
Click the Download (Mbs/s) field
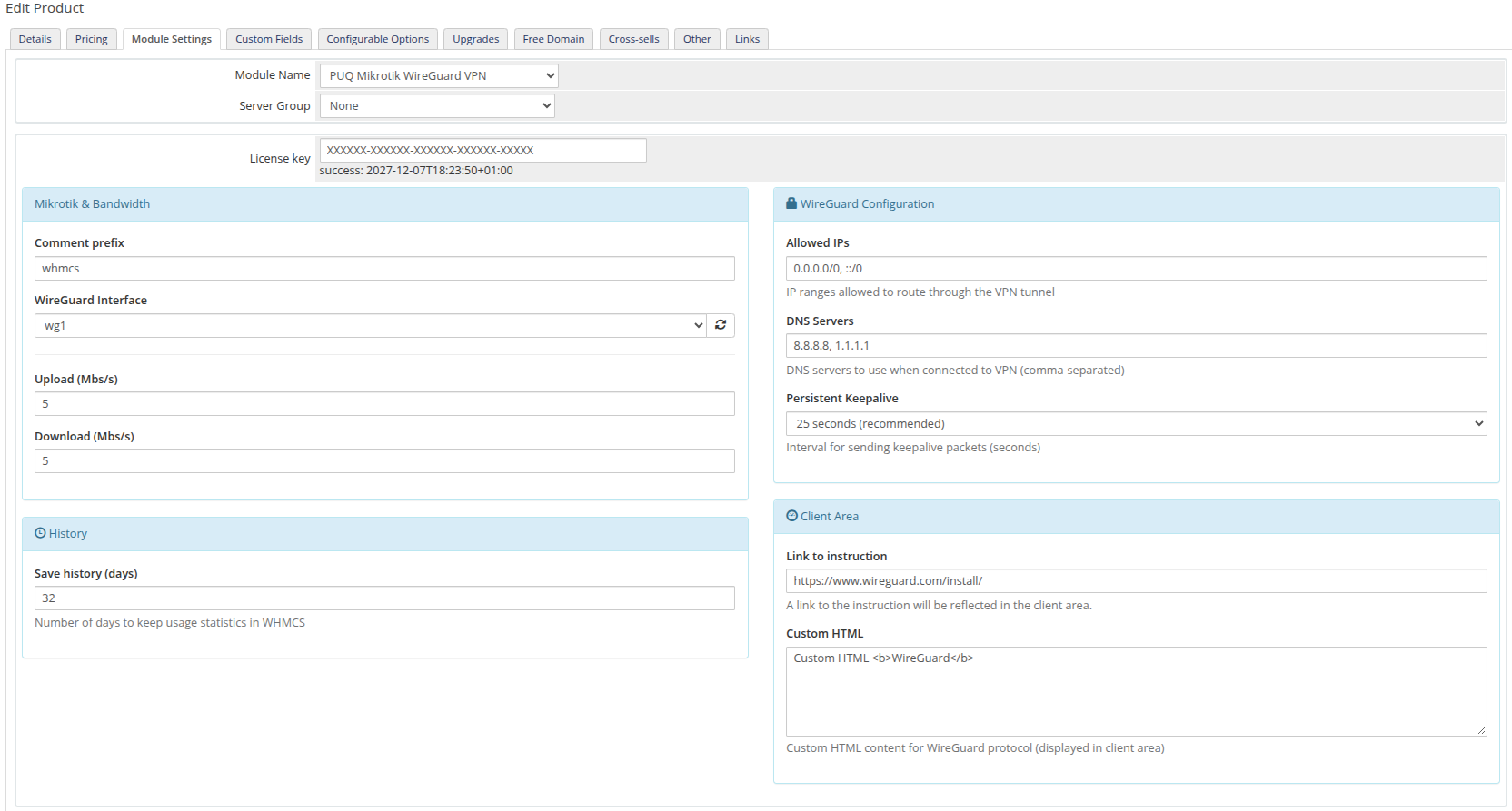[x=384, y=460]
